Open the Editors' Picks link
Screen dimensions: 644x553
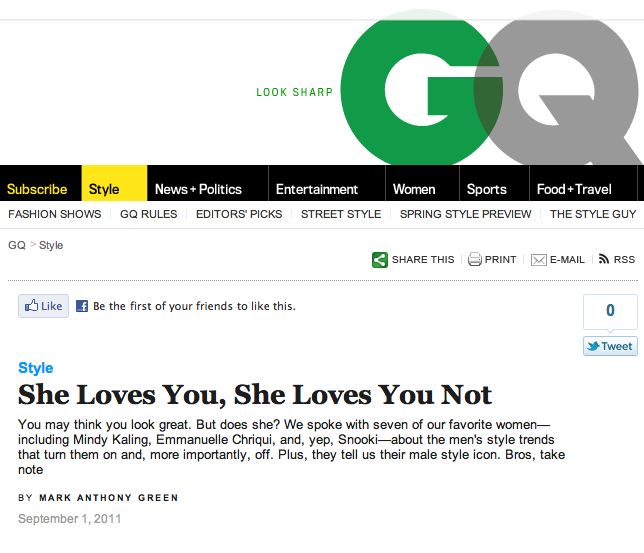(x=239, y=214)
